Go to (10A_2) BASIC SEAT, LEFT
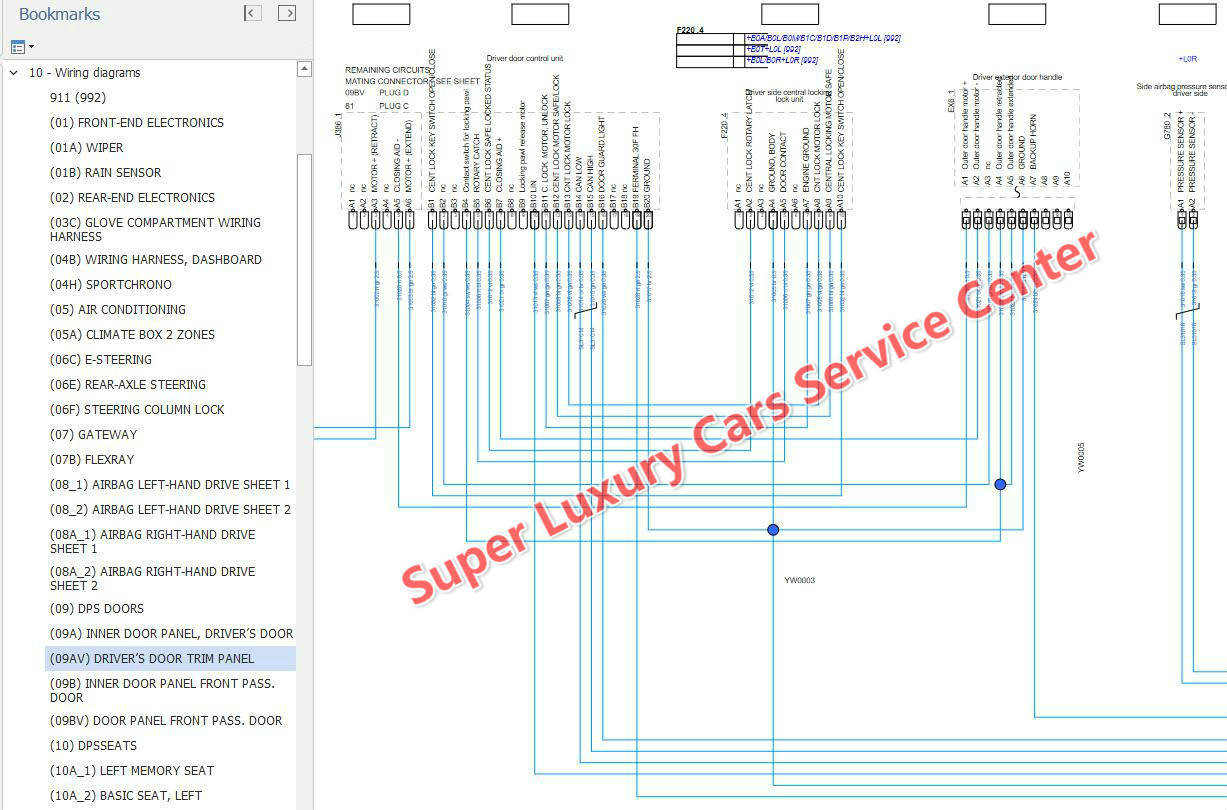This screenshot has height=810, width=1227. tap(126, 796)
